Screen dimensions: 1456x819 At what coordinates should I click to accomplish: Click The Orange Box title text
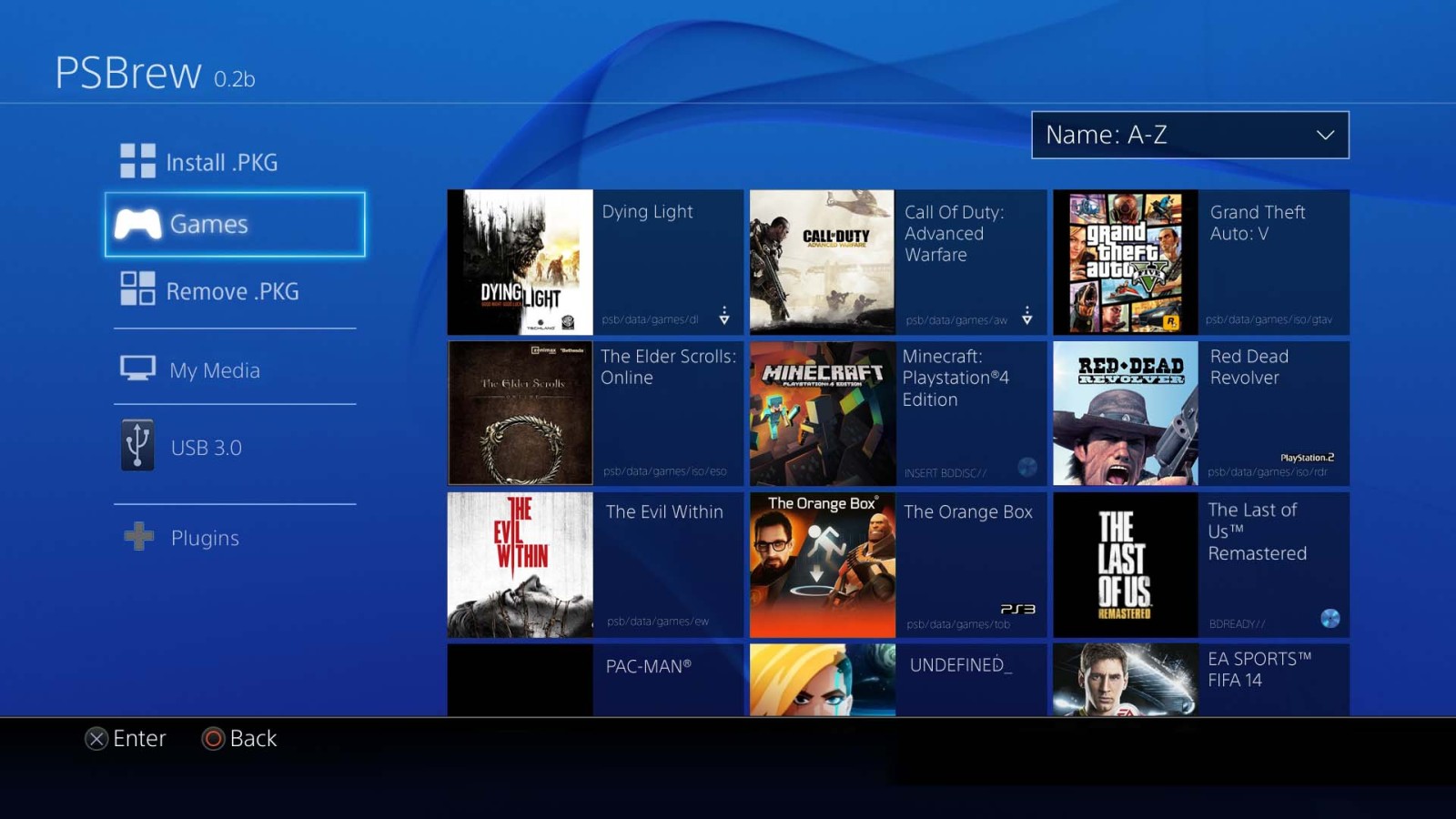[968, 511]
